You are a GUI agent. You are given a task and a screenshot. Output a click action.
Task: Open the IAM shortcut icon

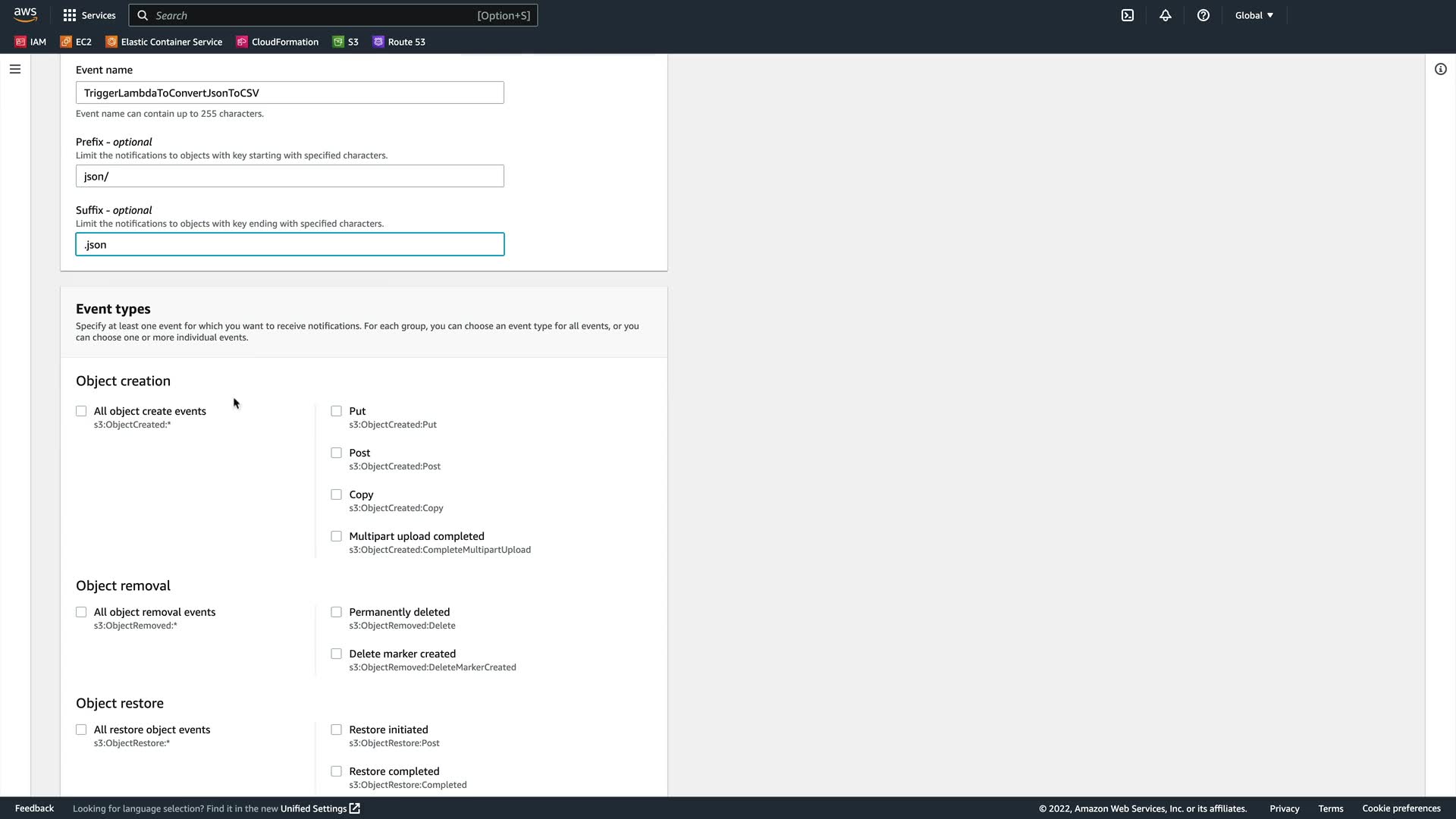30,42
